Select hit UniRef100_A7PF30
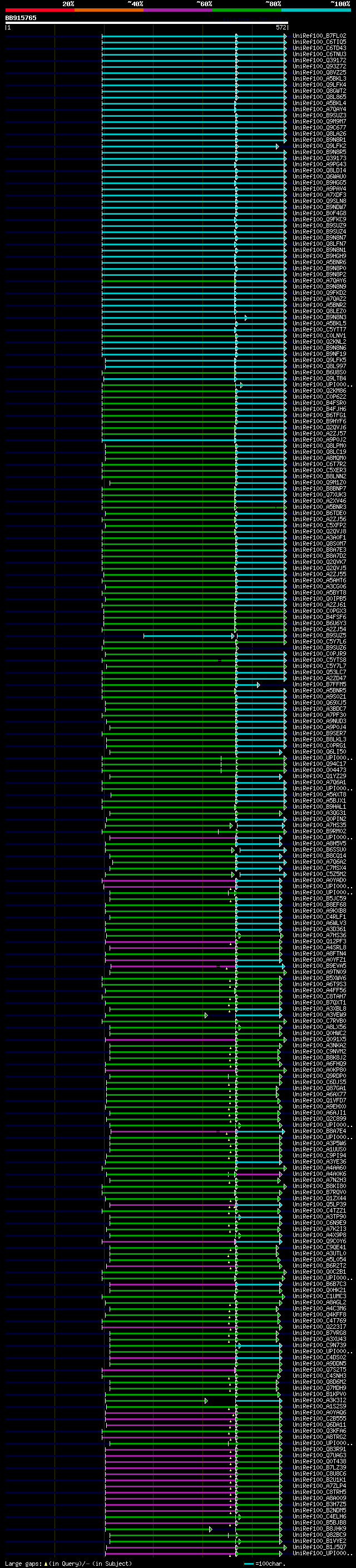The height and width of the screenshot is (1568, 356). pos(319,715)
